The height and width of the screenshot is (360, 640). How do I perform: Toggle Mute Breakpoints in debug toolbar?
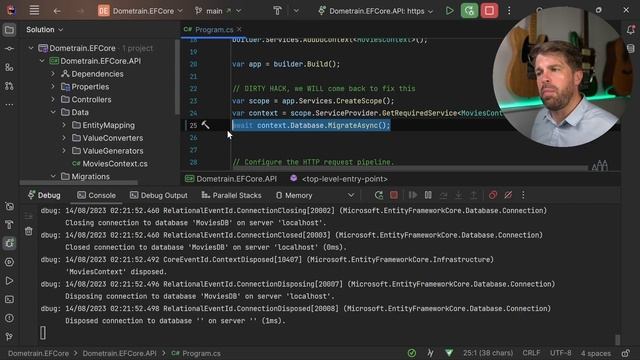pos(508,195)
